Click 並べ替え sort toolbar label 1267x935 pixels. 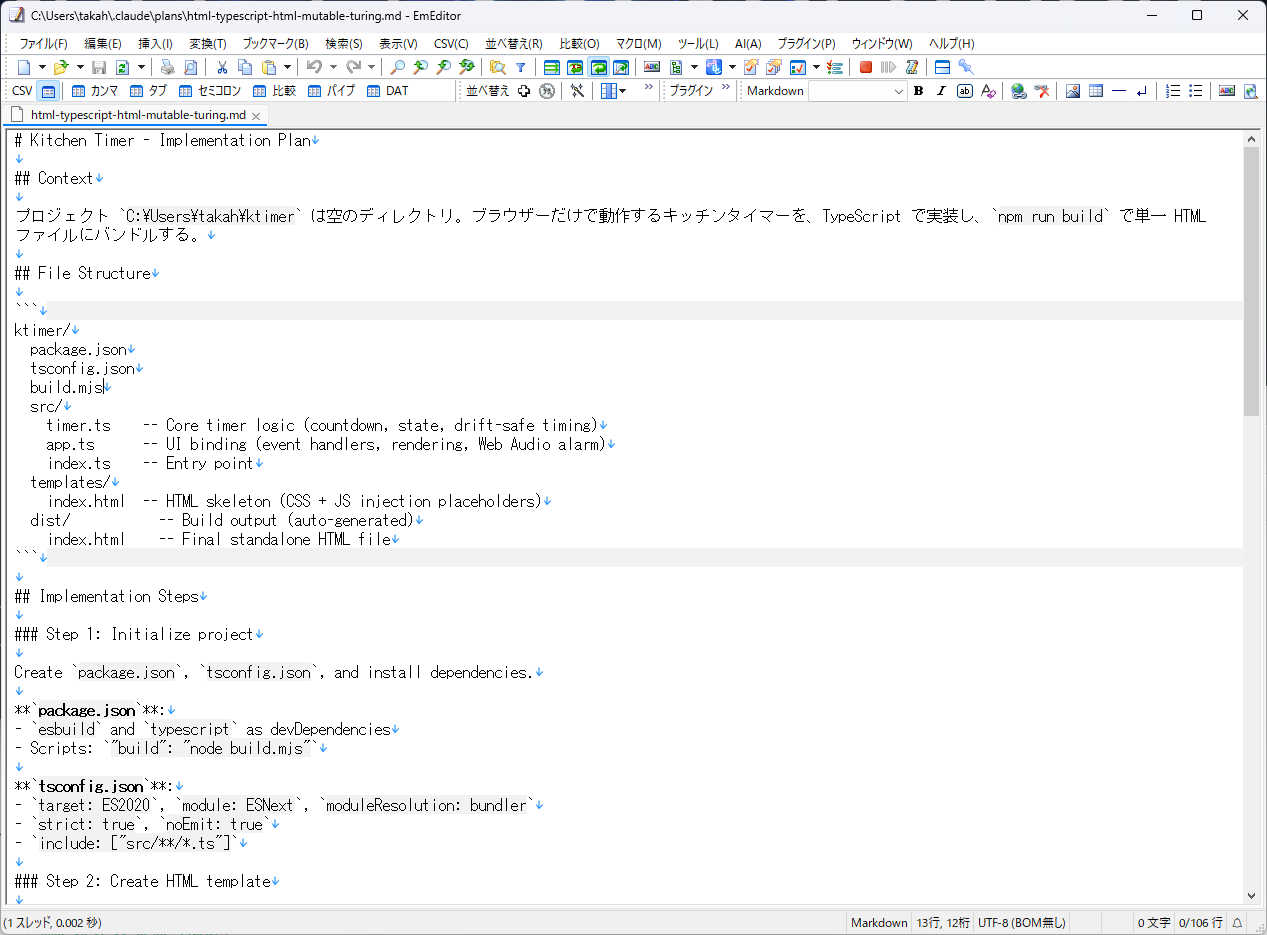tap(488, 91)
